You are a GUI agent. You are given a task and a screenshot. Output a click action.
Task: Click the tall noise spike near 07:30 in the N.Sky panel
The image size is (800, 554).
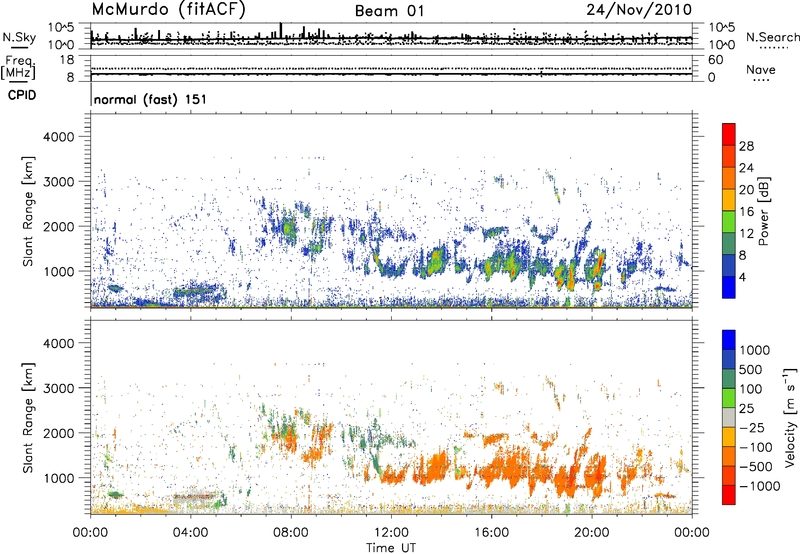click(x=281, y=31)
